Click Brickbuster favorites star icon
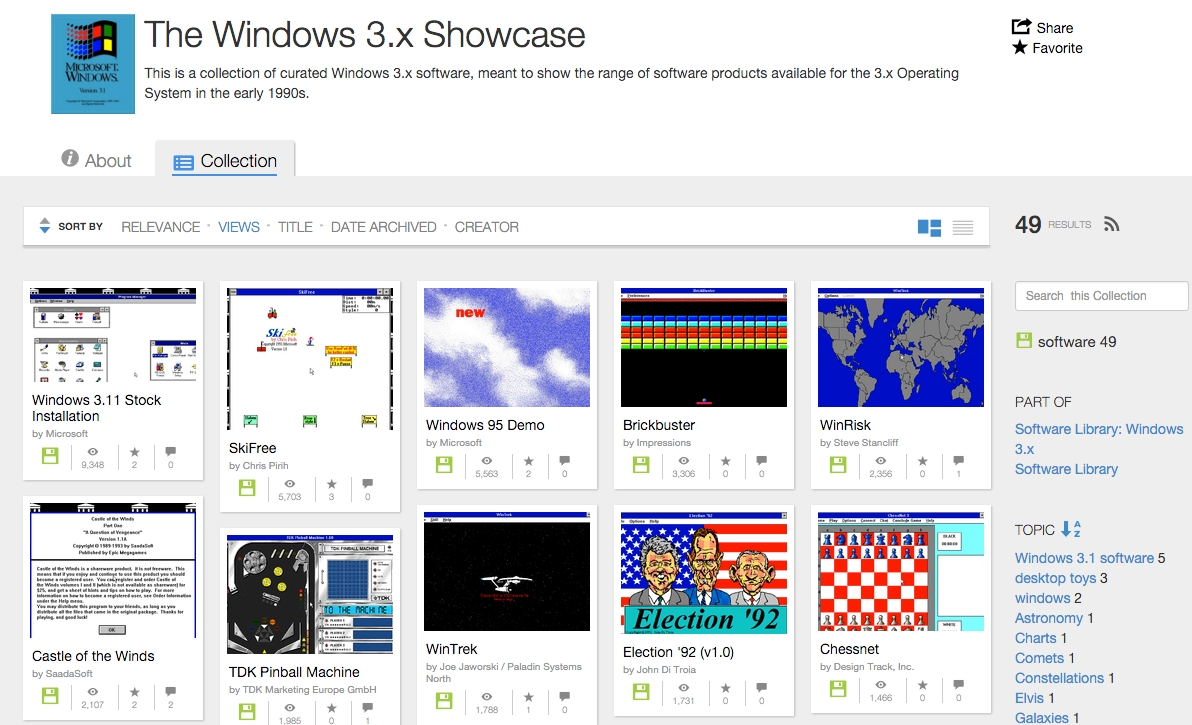This screenshot has width=1192, height=725. tap(725, 461)
